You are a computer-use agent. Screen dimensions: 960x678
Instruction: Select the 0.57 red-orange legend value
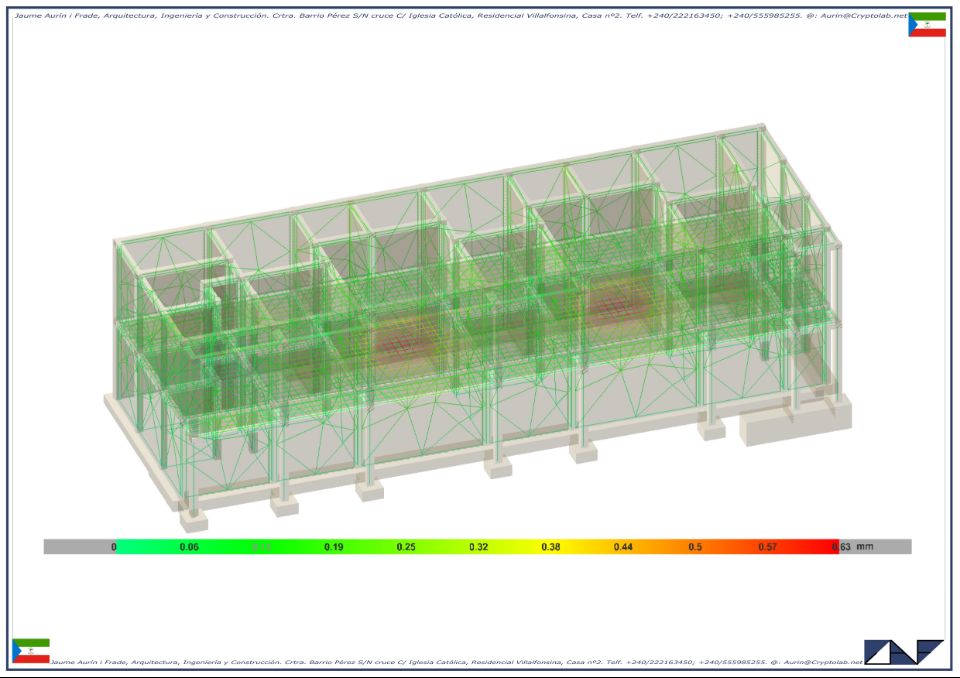click(767, 547)
